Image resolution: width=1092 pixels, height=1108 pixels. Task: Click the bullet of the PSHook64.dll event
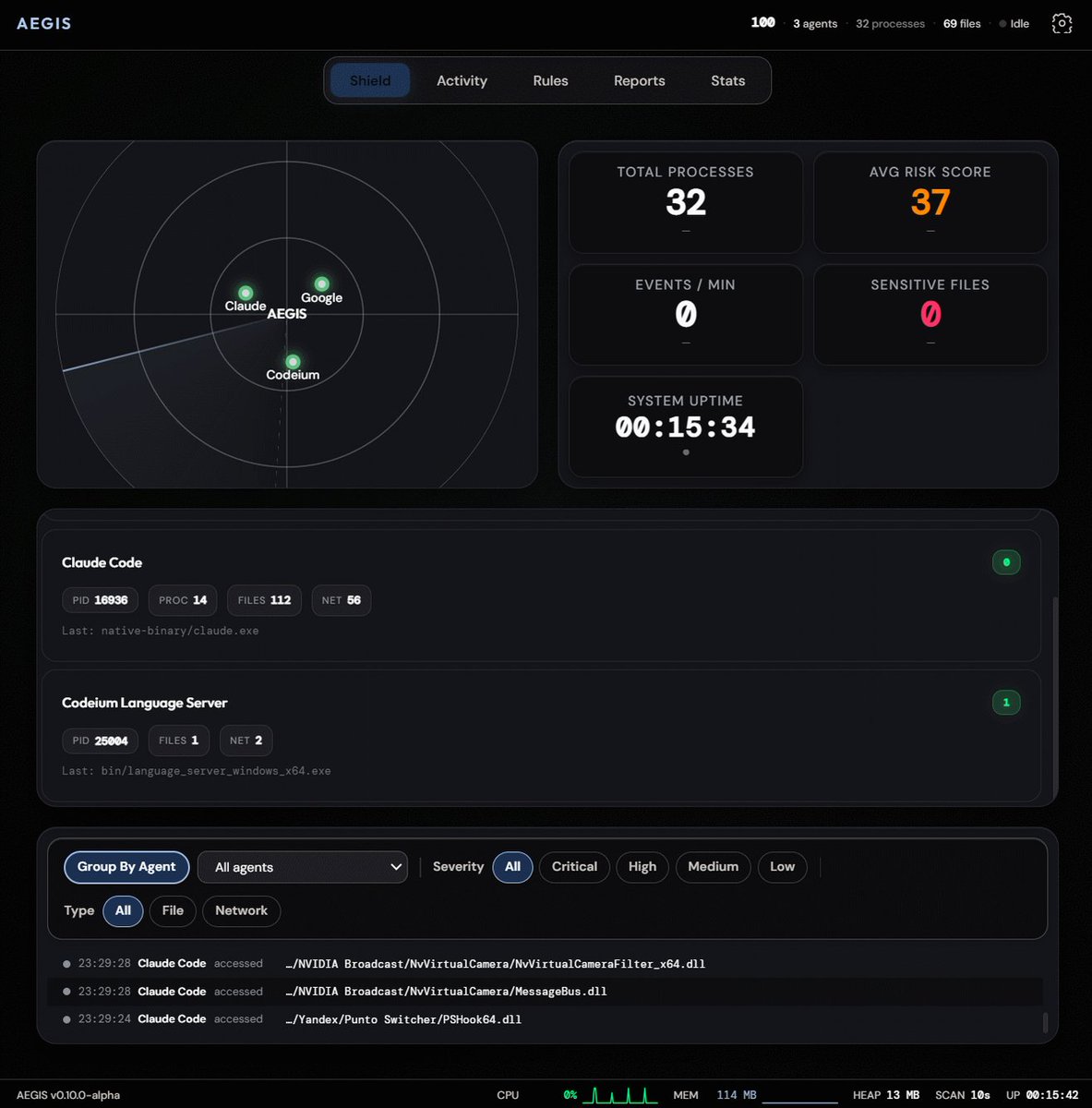point(66,1019)
